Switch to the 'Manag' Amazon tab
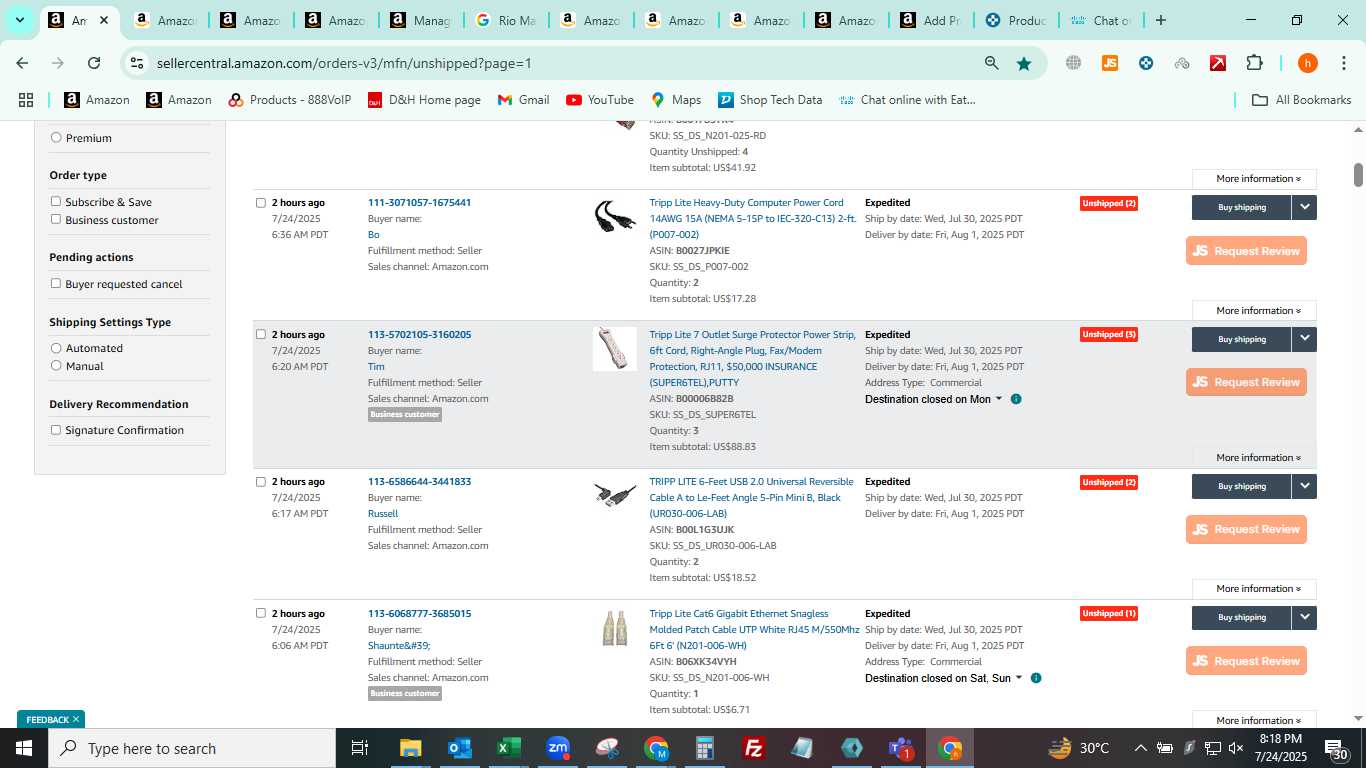Screen dimensions: 1366x768 (x=421, y=20)
